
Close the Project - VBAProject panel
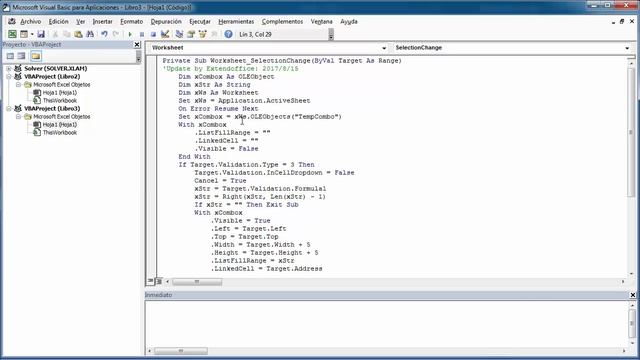137,44
